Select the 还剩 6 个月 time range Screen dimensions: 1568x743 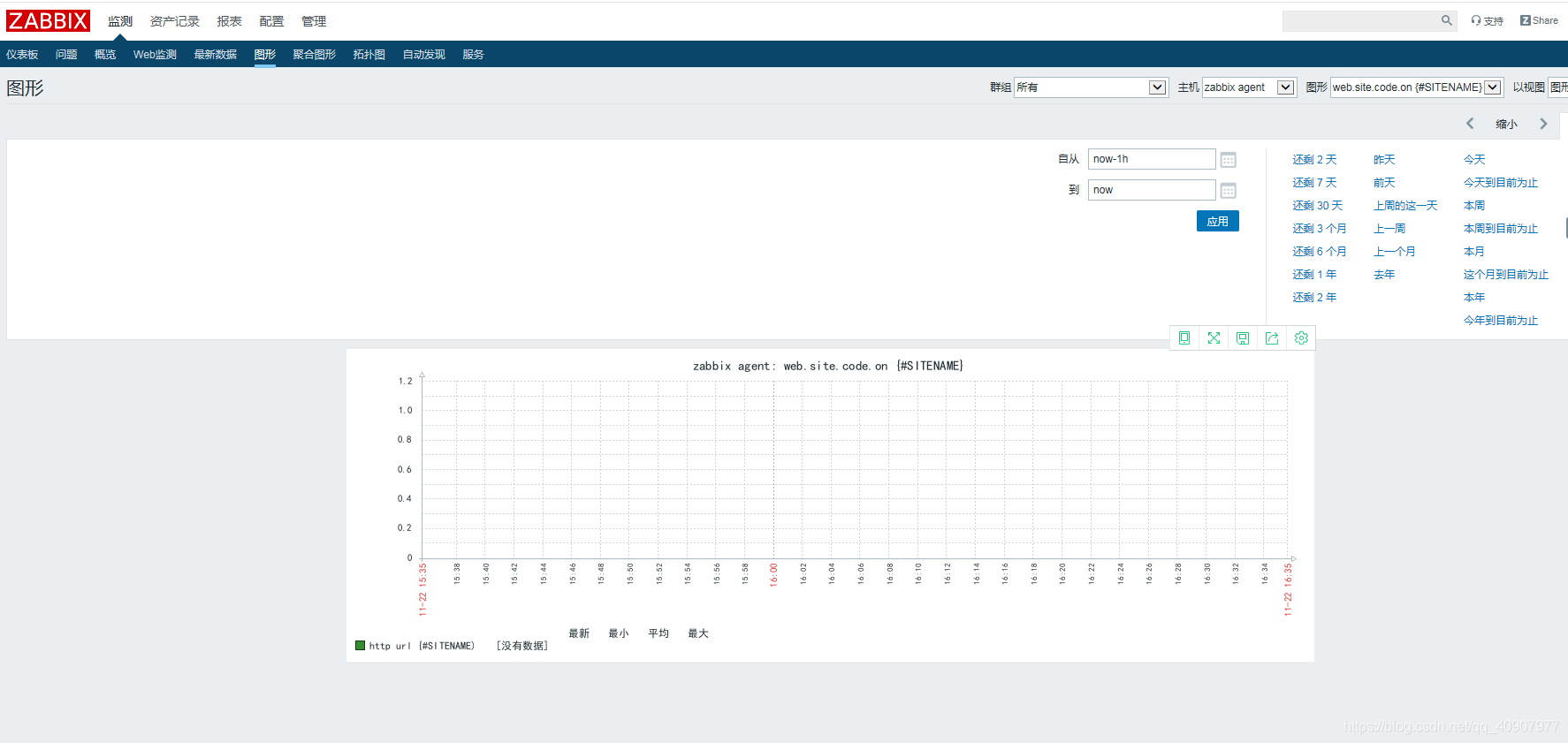[1320, 252]
